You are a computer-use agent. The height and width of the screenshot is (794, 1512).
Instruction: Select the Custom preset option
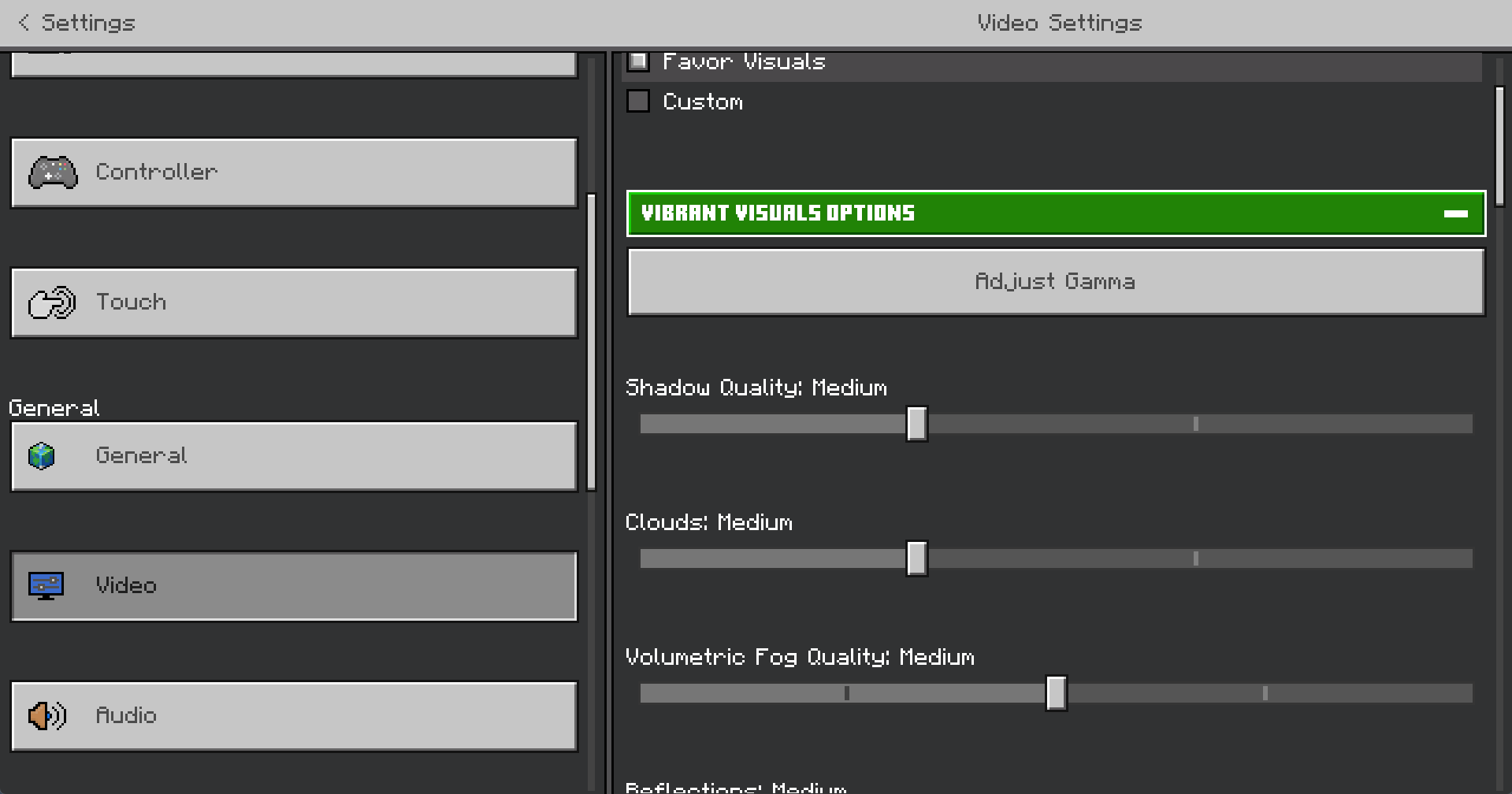[x=638, y=102]
